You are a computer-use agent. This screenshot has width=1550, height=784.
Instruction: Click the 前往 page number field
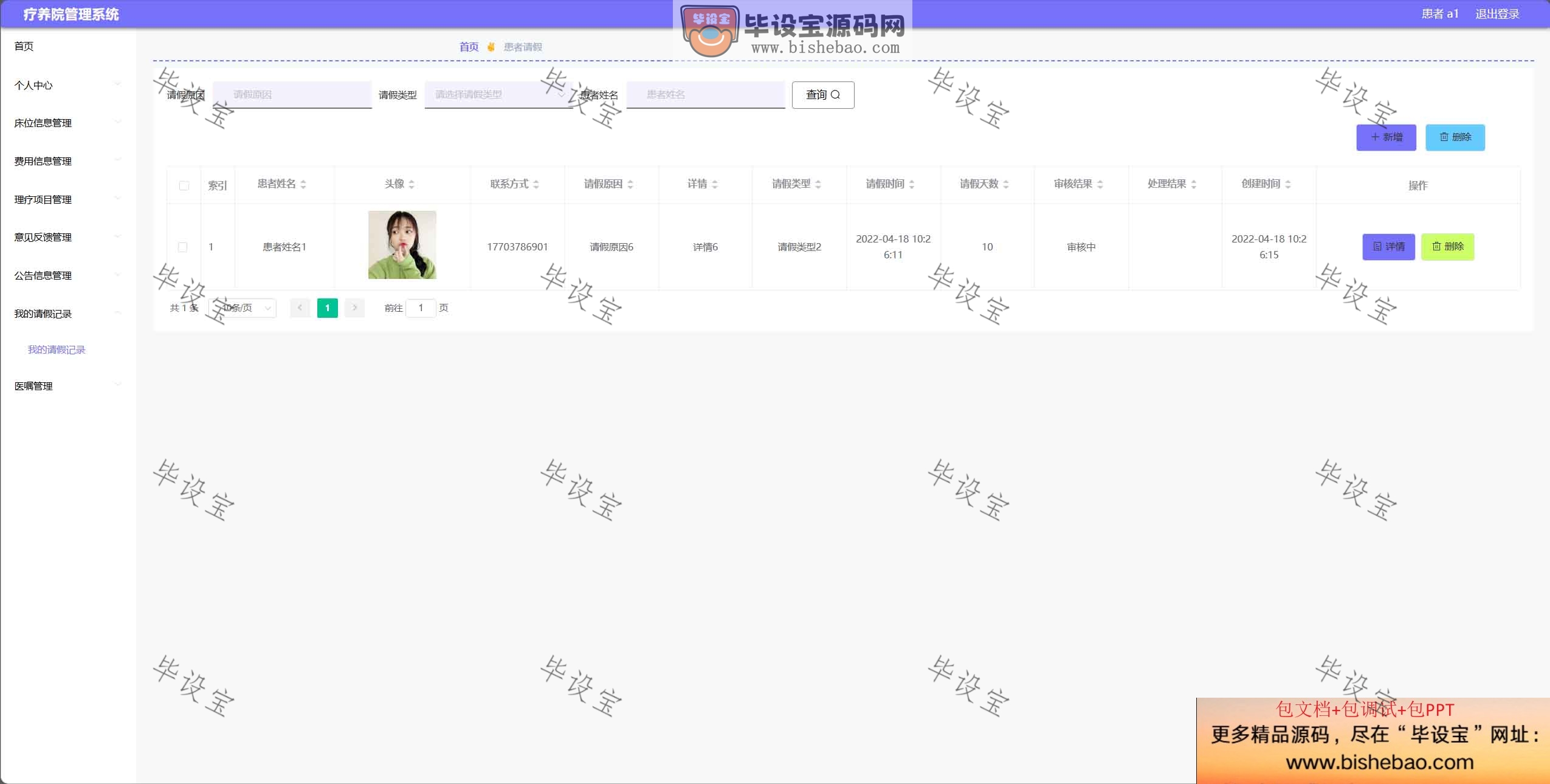[x=421, y=308]
